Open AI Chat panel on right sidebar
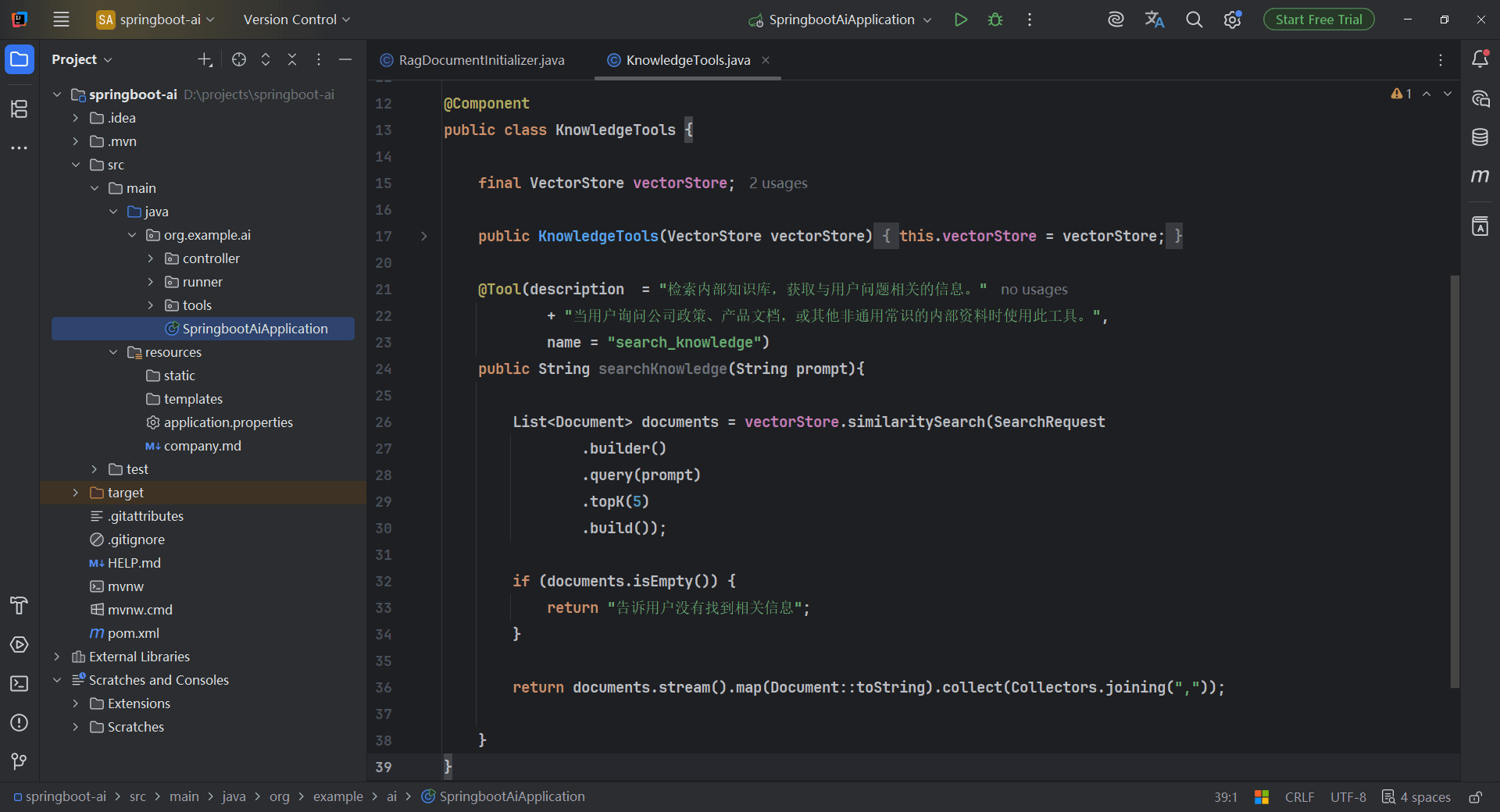Image resolution: width=1500 pixels, height=812 pixels. coord(1480,98)
